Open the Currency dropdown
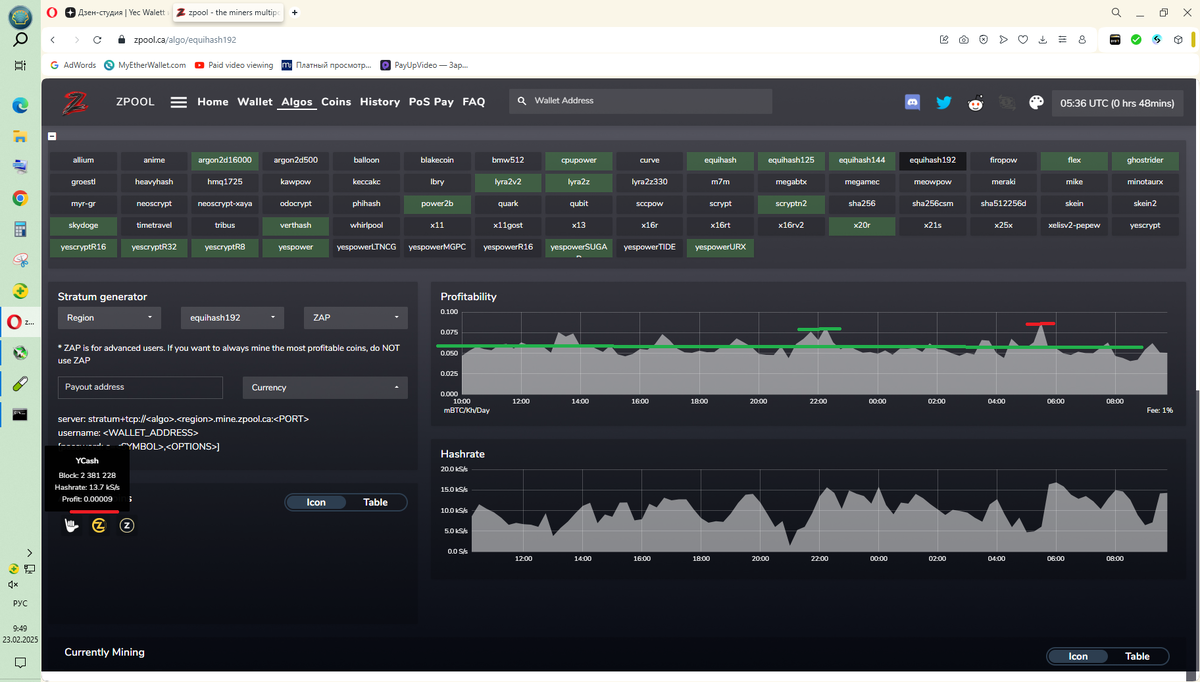This screenshot has width=1200, height=682. 324,387
